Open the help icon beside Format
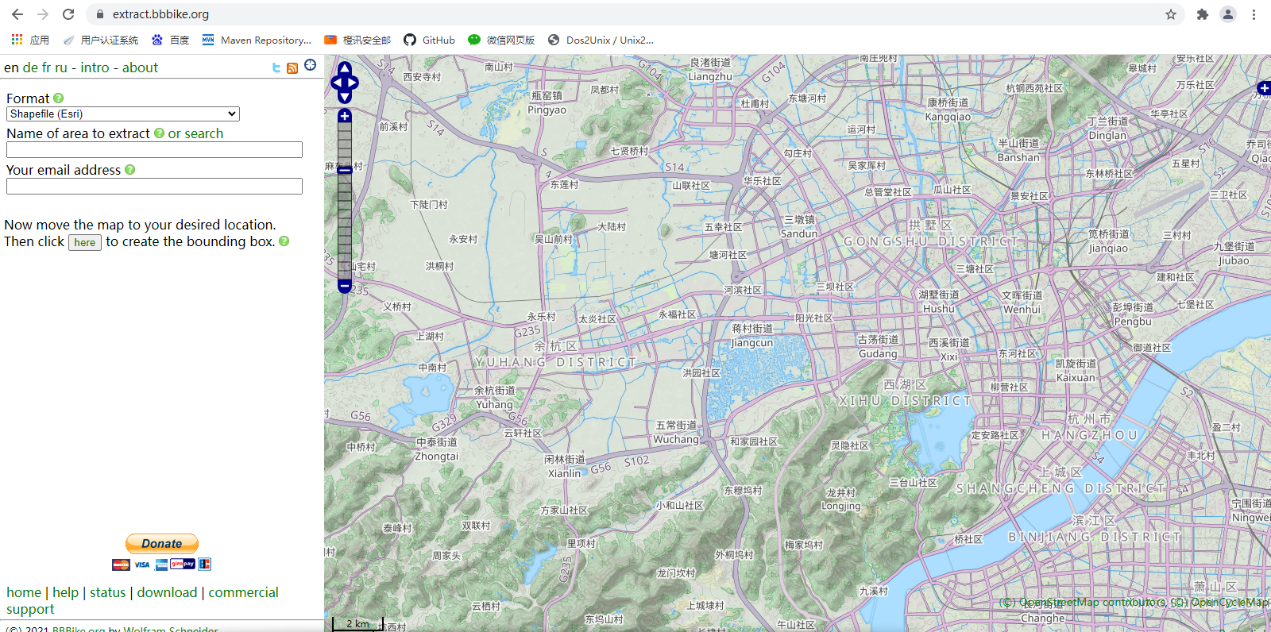Viewport: 1271px width, 632px height. coord(58,98)
